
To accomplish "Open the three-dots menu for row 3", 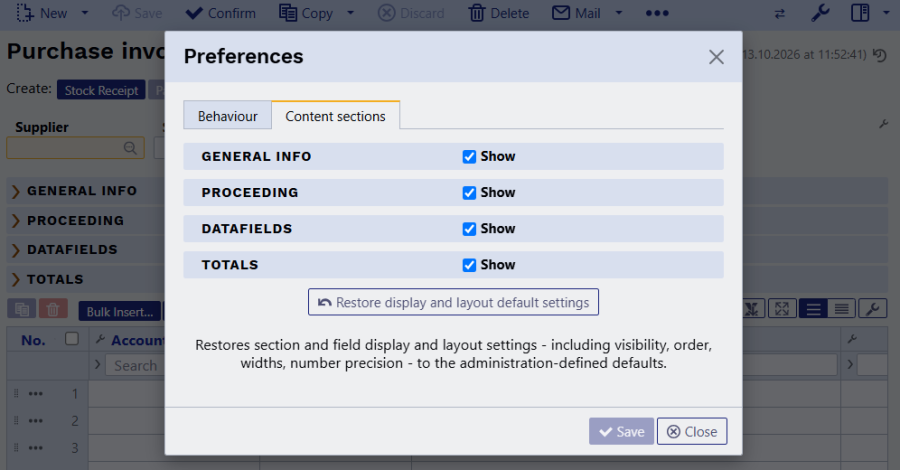I will coord(36,448).
